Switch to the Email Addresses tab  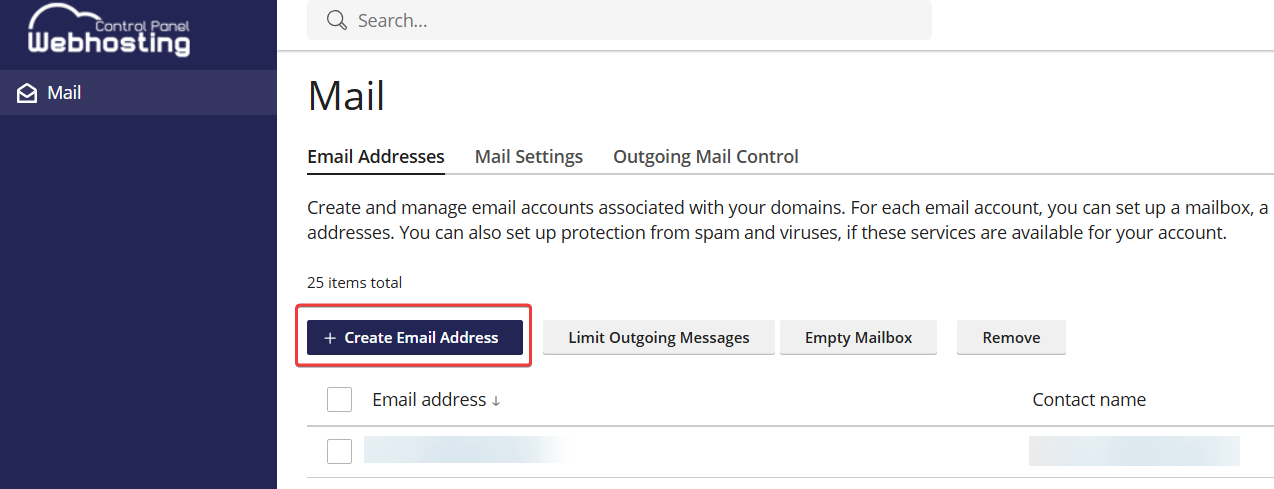tap(376, 157)
